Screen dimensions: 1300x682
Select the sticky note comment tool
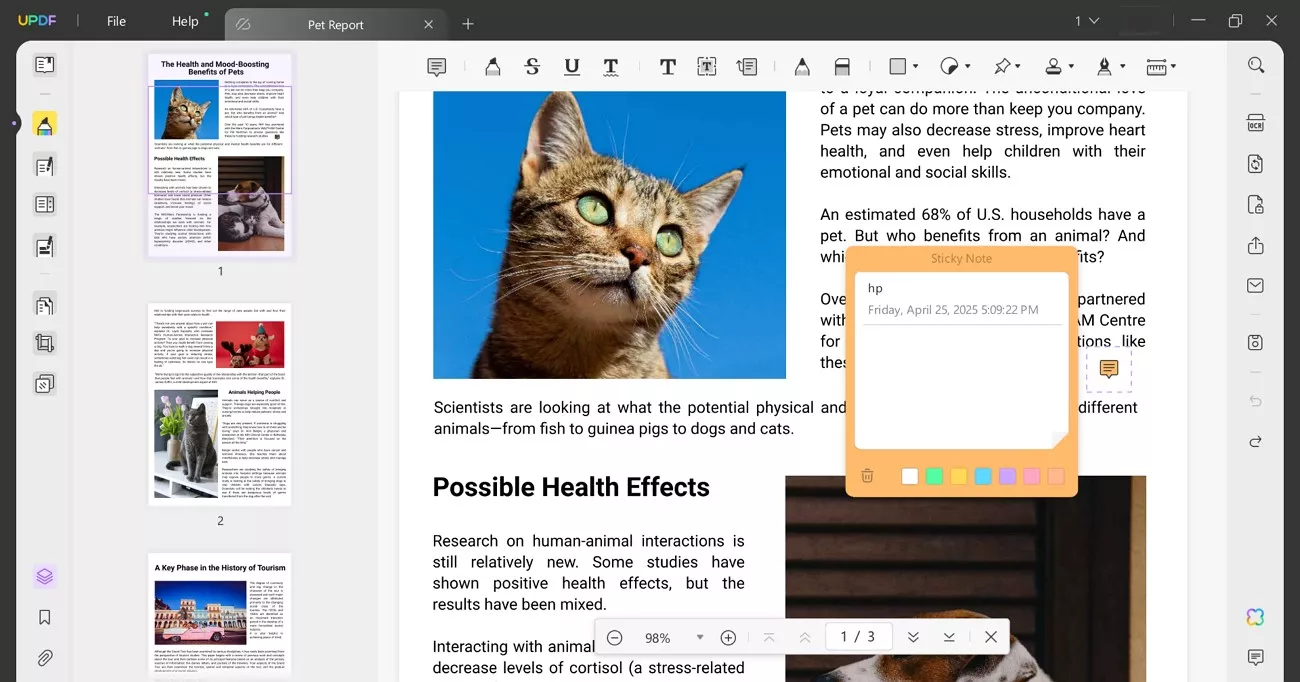[x=436, y=67]
